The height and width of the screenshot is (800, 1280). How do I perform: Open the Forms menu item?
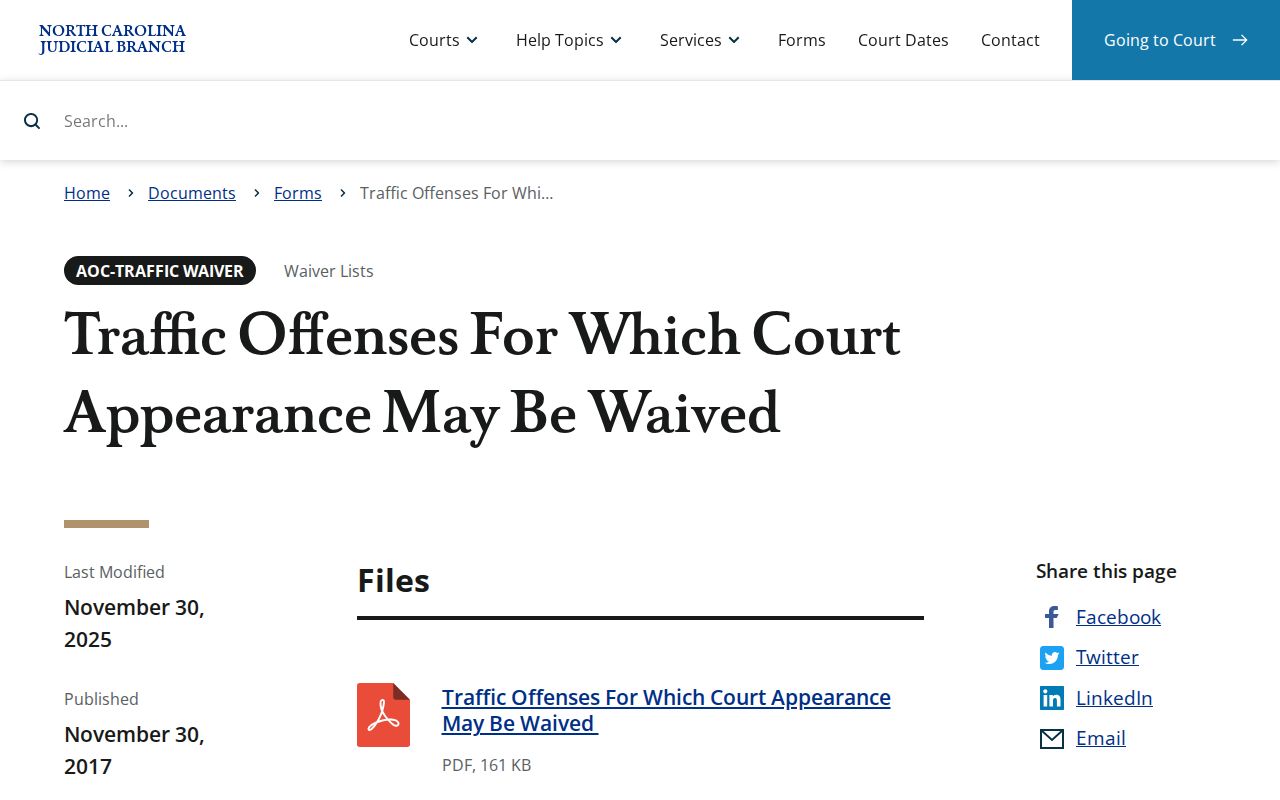click(x=802, y=40)
